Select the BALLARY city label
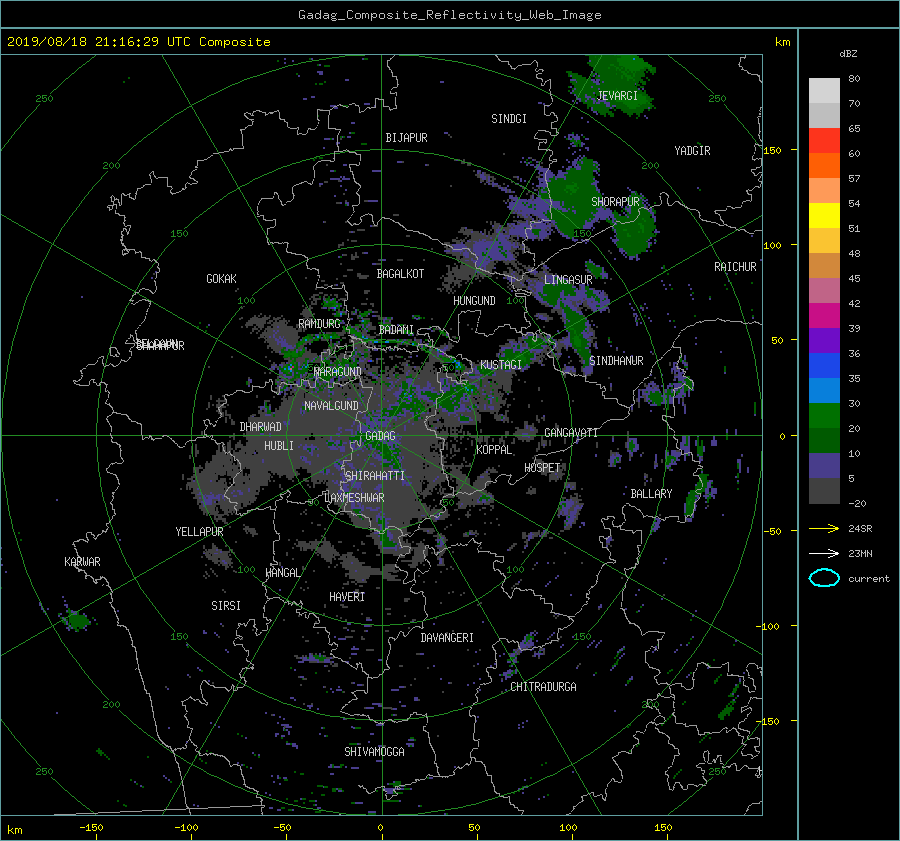This screenshot has height=841, width=900. coord(651,494)
